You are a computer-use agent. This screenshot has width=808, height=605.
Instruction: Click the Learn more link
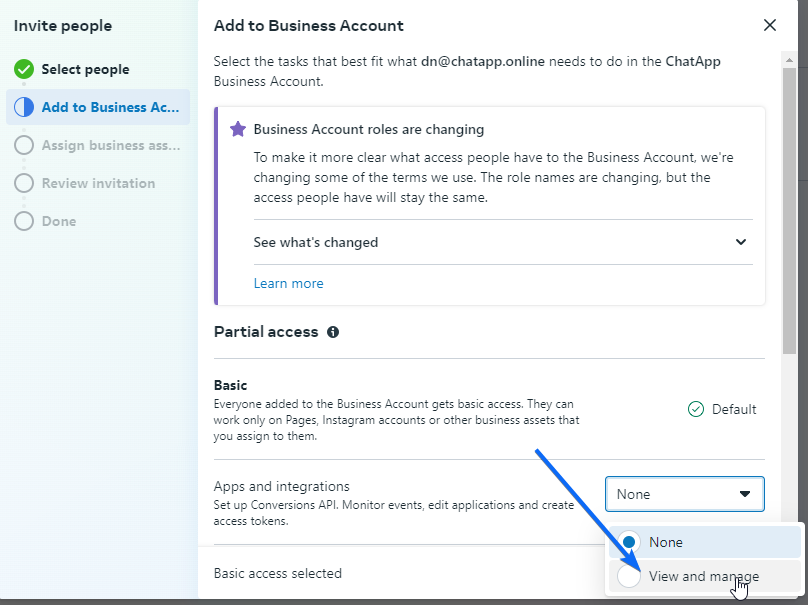(288, 283)
